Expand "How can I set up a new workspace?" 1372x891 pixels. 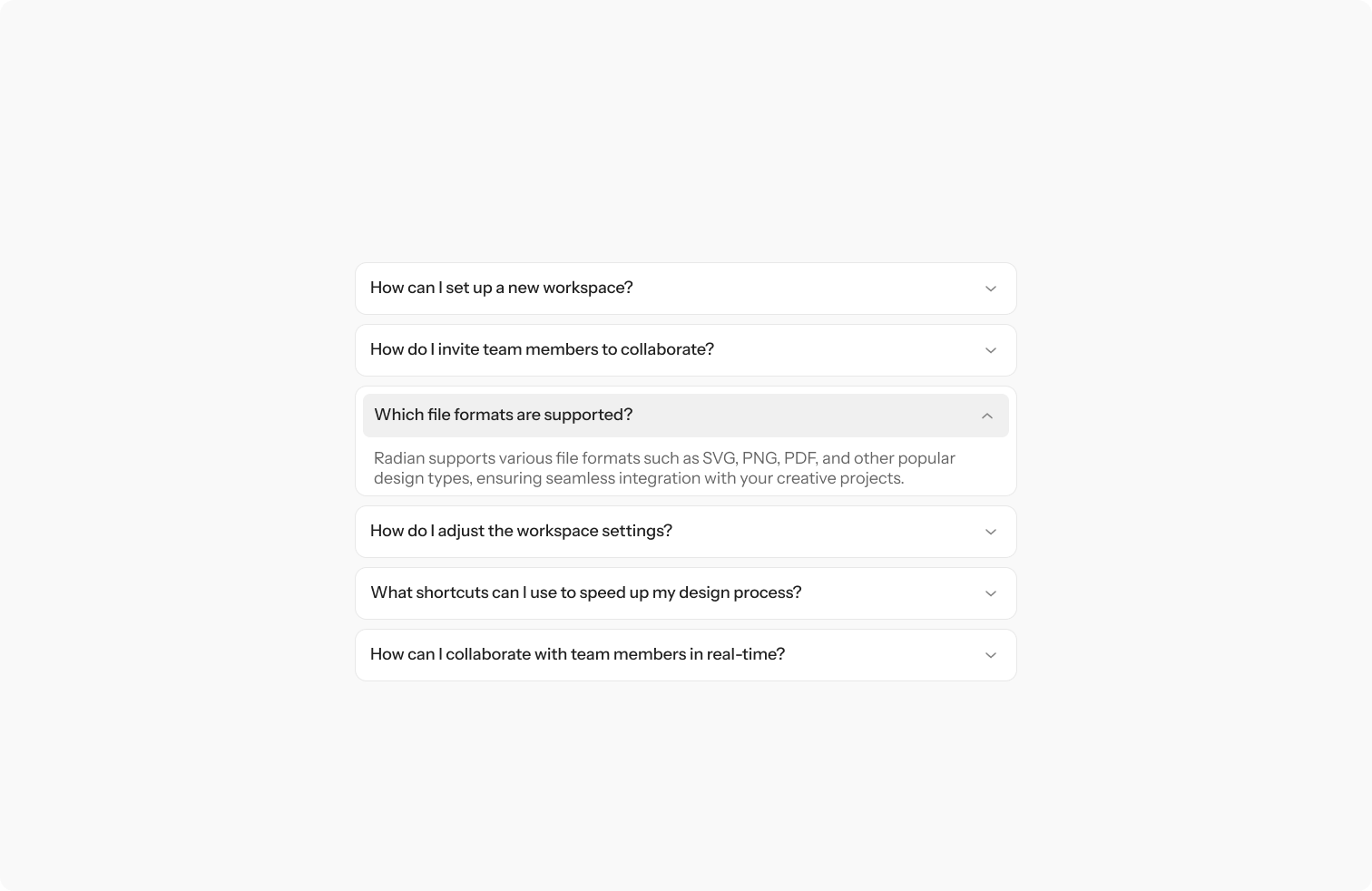coord(502,288)
